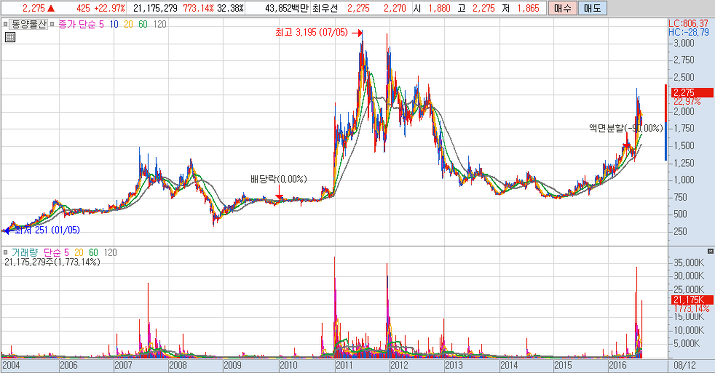Click the 08/12 date label

click(684, 366)
